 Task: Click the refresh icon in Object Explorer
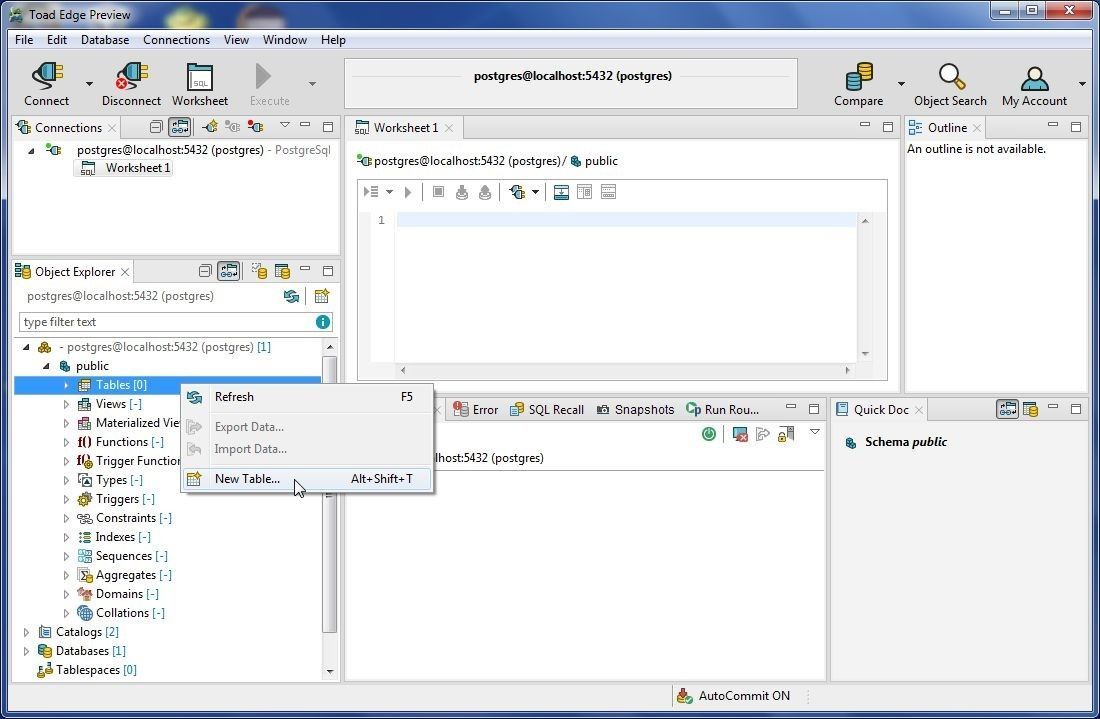(x=291, y=296)
